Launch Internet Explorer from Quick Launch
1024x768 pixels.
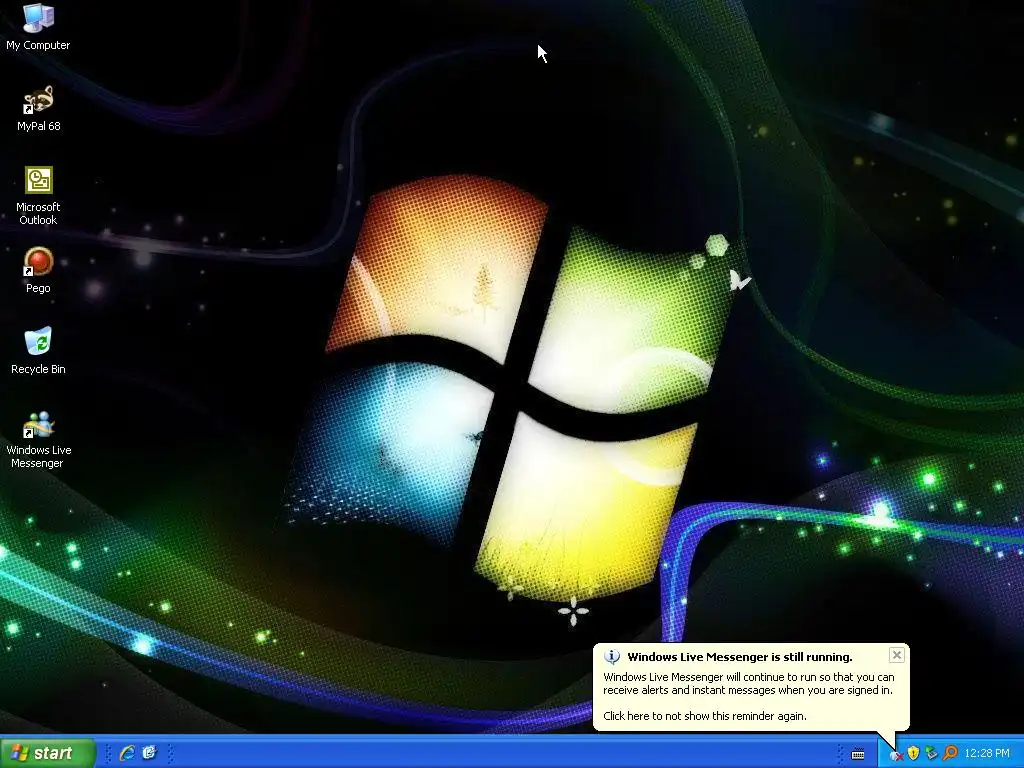coord(127,753)
